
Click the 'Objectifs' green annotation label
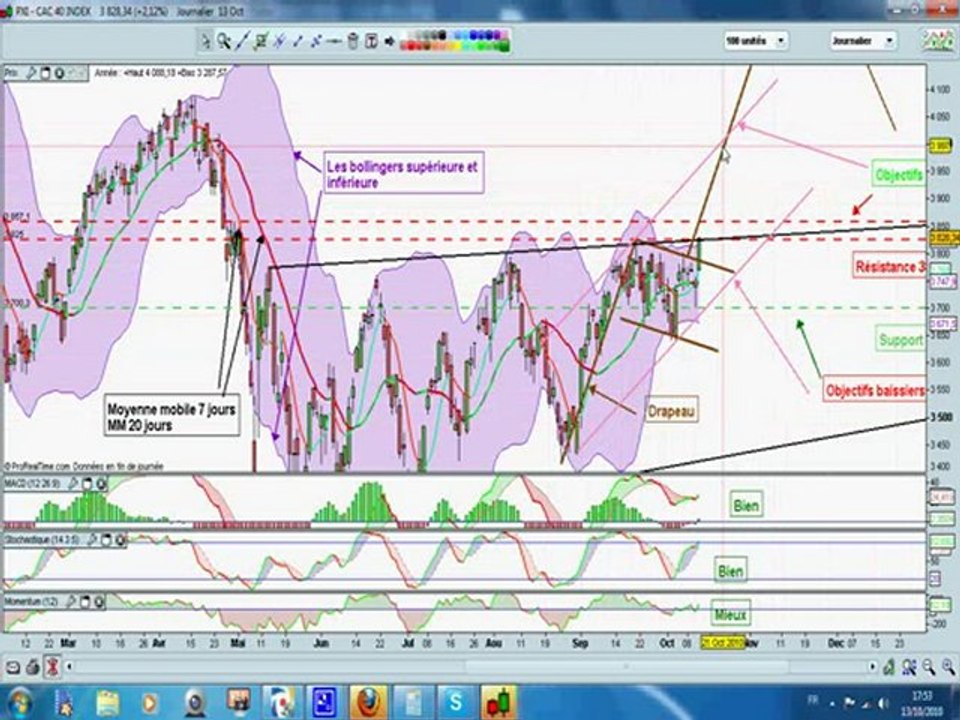coord(899,174)
